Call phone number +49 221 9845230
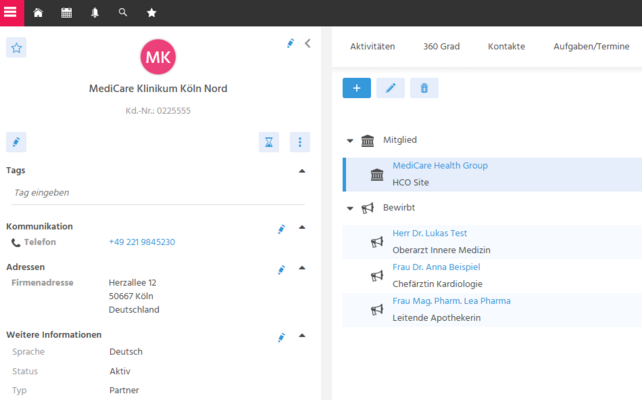 (x=142, y=242)
